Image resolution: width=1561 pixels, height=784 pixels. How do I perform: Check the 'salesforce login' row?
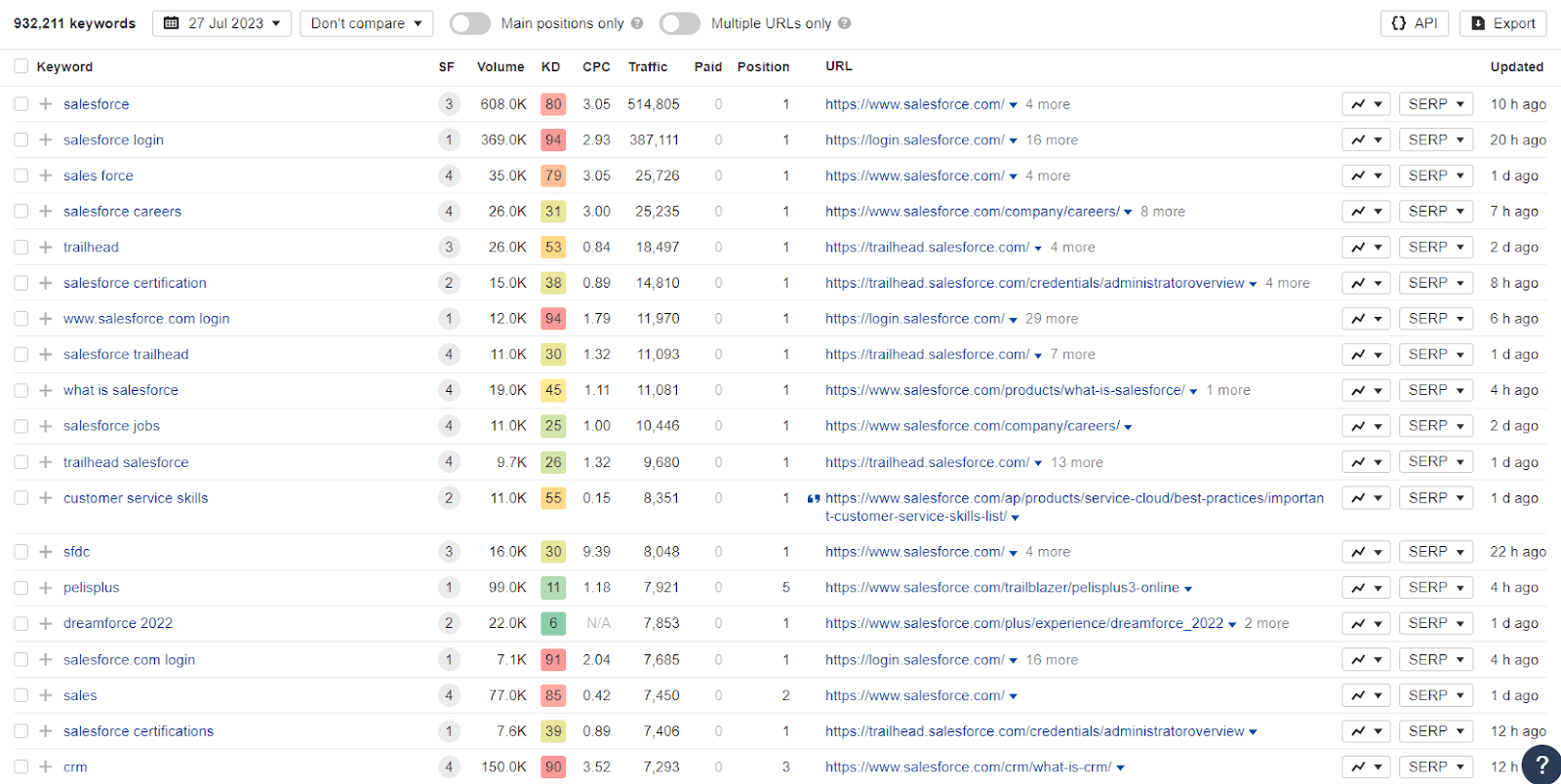pyautogui.click(x=20, y=140)
